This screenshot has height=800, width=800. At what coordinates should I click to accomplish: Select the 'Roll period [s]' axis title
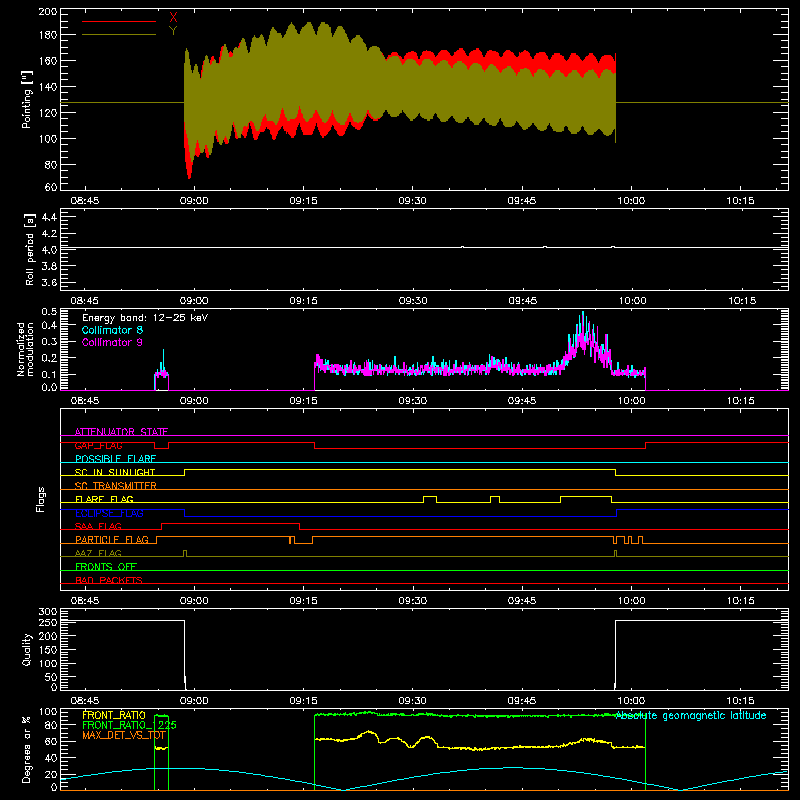(x=29, y=249)
